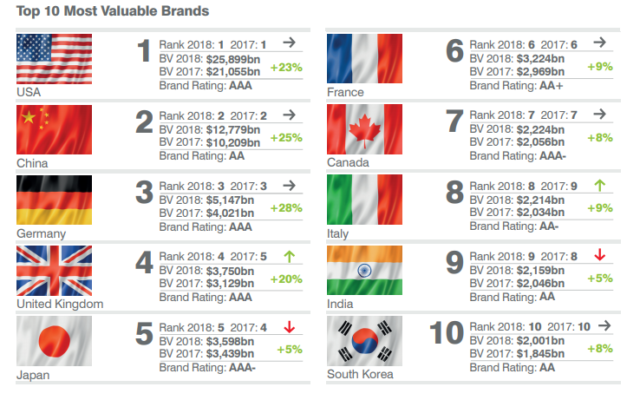Click the Italy flag image
The image size is (640, 400).
(x=364, y=200)
